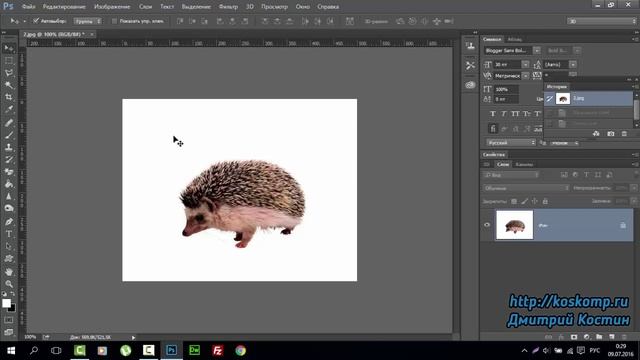Select the Path Selection tool
Image resolution: width=640 pixels, height=360 pixels.
(x=9, y=246)
